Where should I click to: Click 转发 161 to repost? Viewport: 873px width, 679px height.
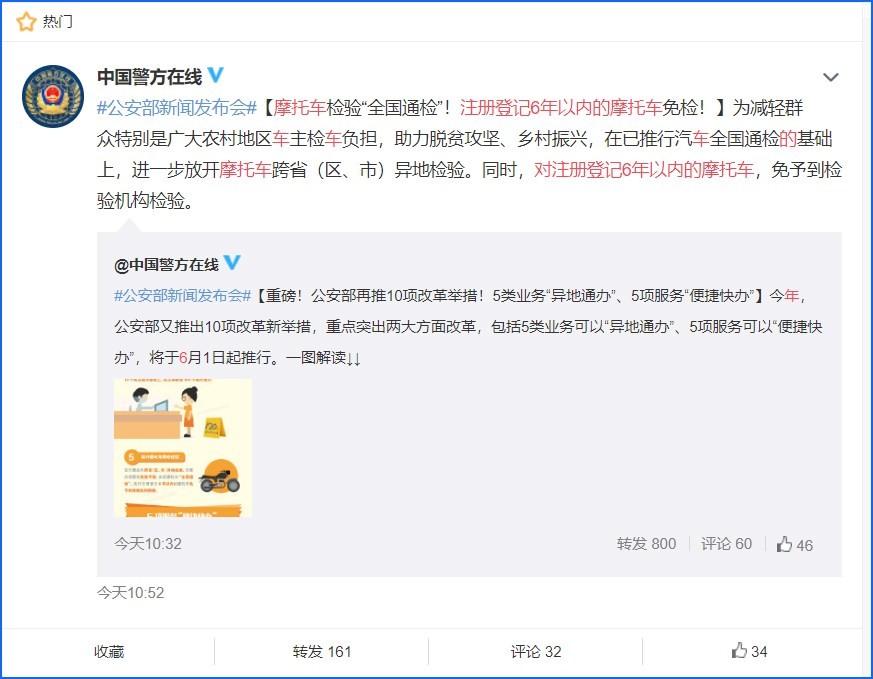[321, 651]
